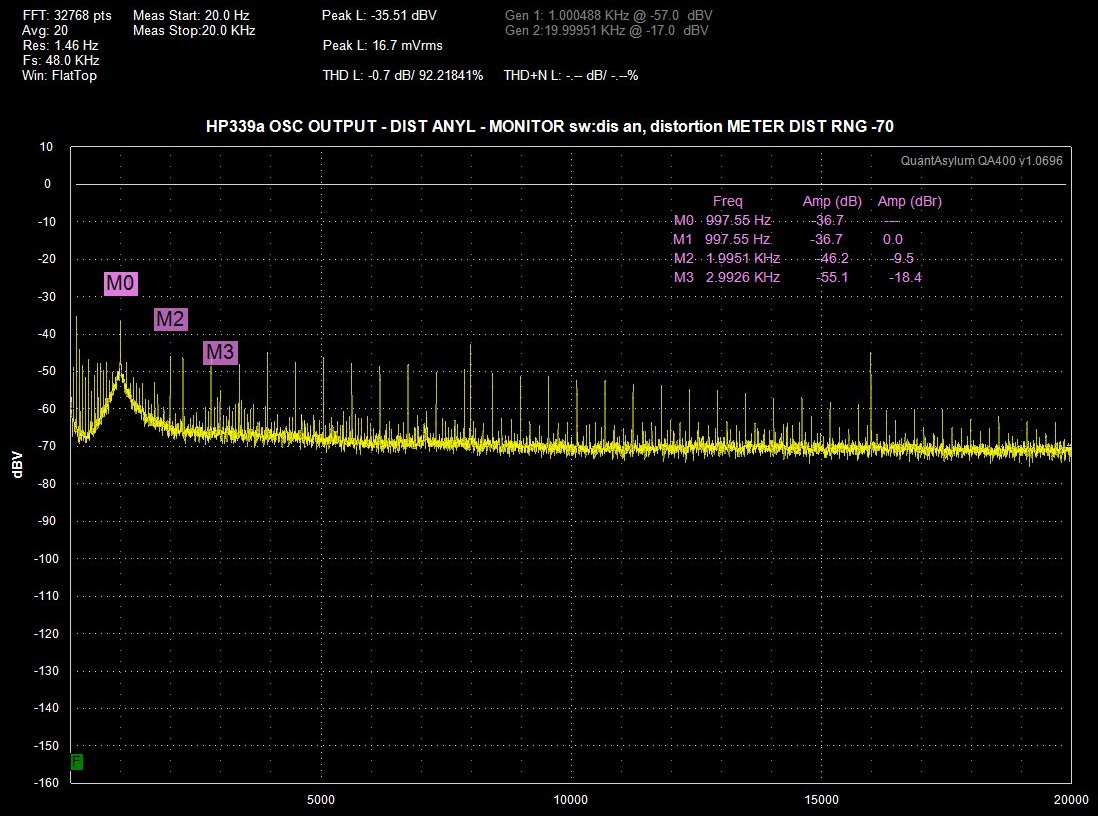The width and height of the screenshot is (1098, 816).
Task: Click the 5000 tick on the frequency axis
Action: (321, 800)
